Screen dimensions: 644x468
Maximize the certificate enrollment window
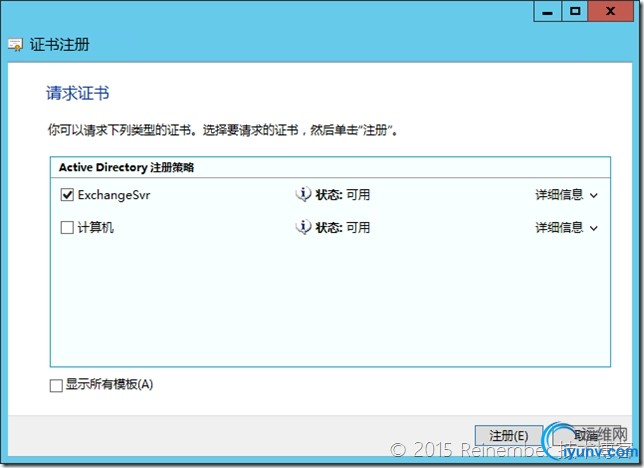[575, 12]
